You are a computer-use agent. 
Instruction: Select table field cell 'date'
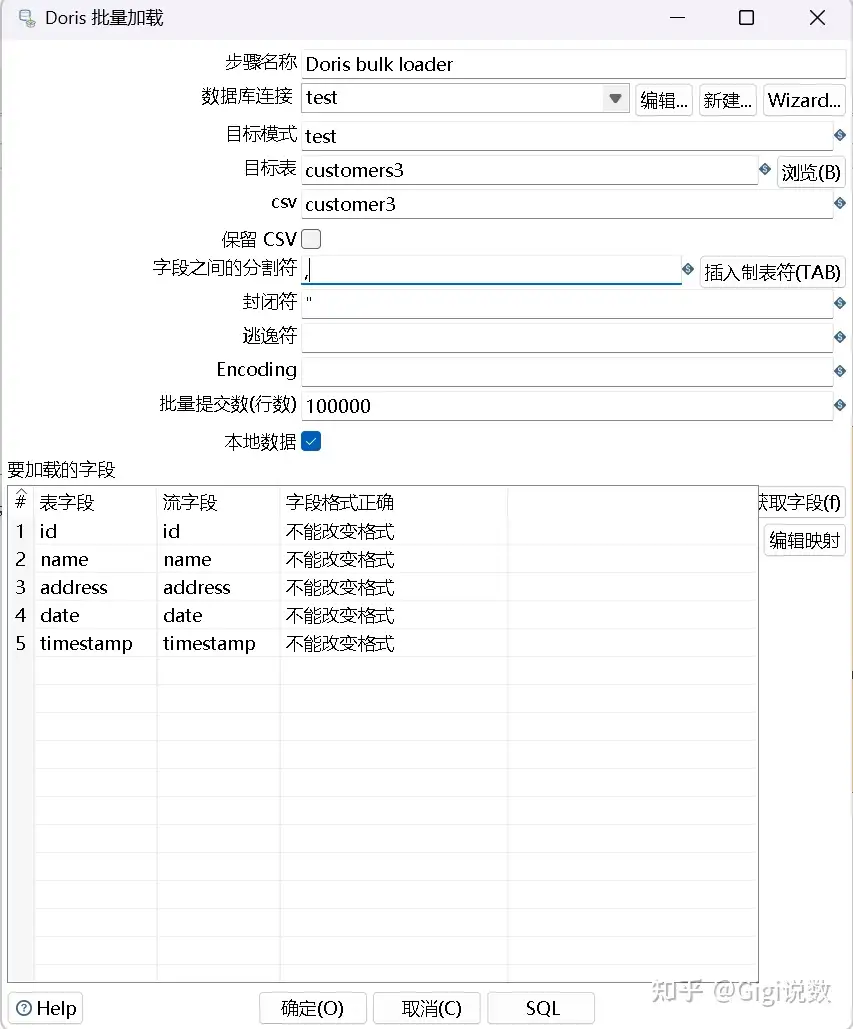coord(95,616)
